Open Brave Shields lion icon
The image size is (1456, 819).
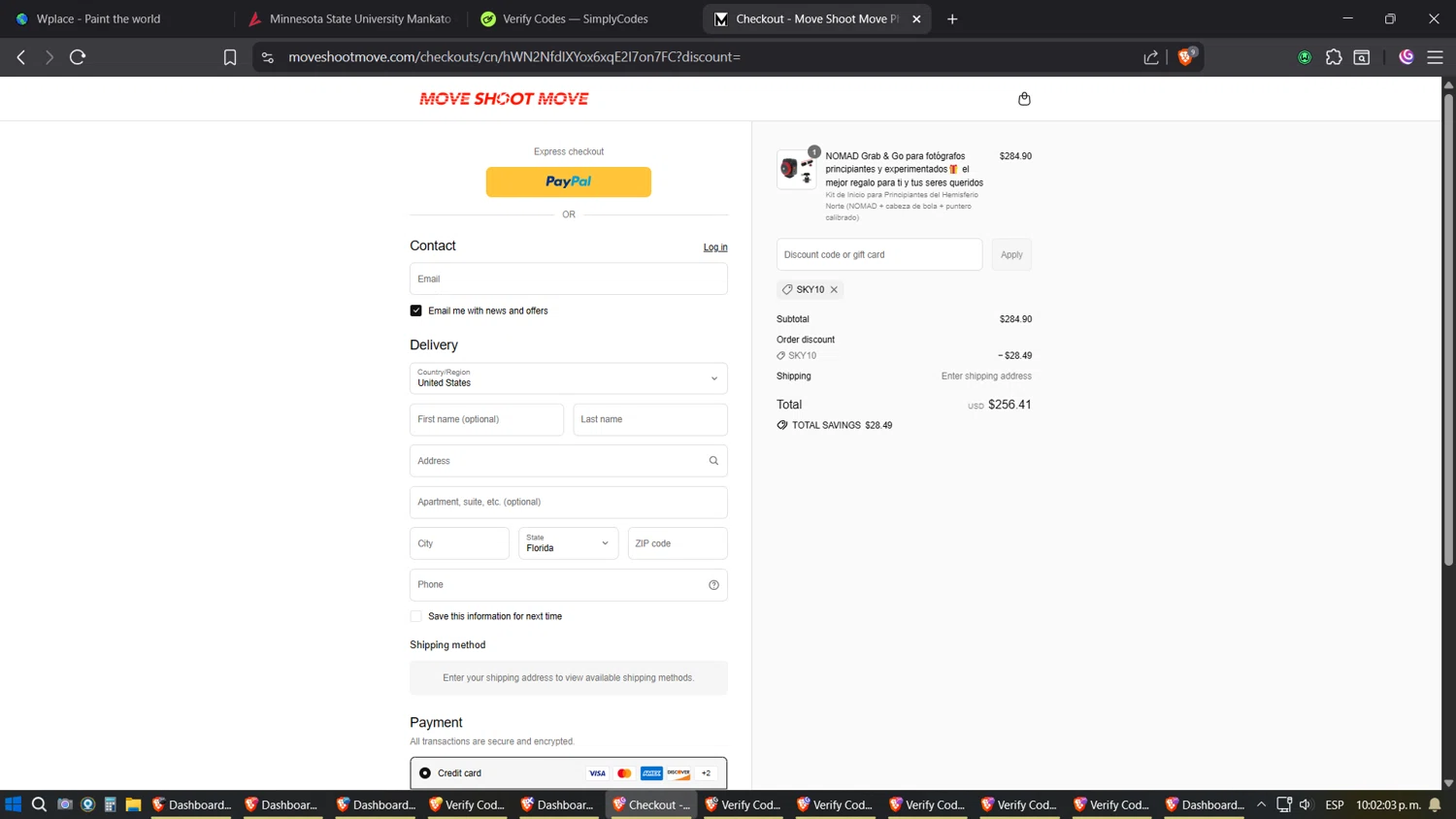1185,56
